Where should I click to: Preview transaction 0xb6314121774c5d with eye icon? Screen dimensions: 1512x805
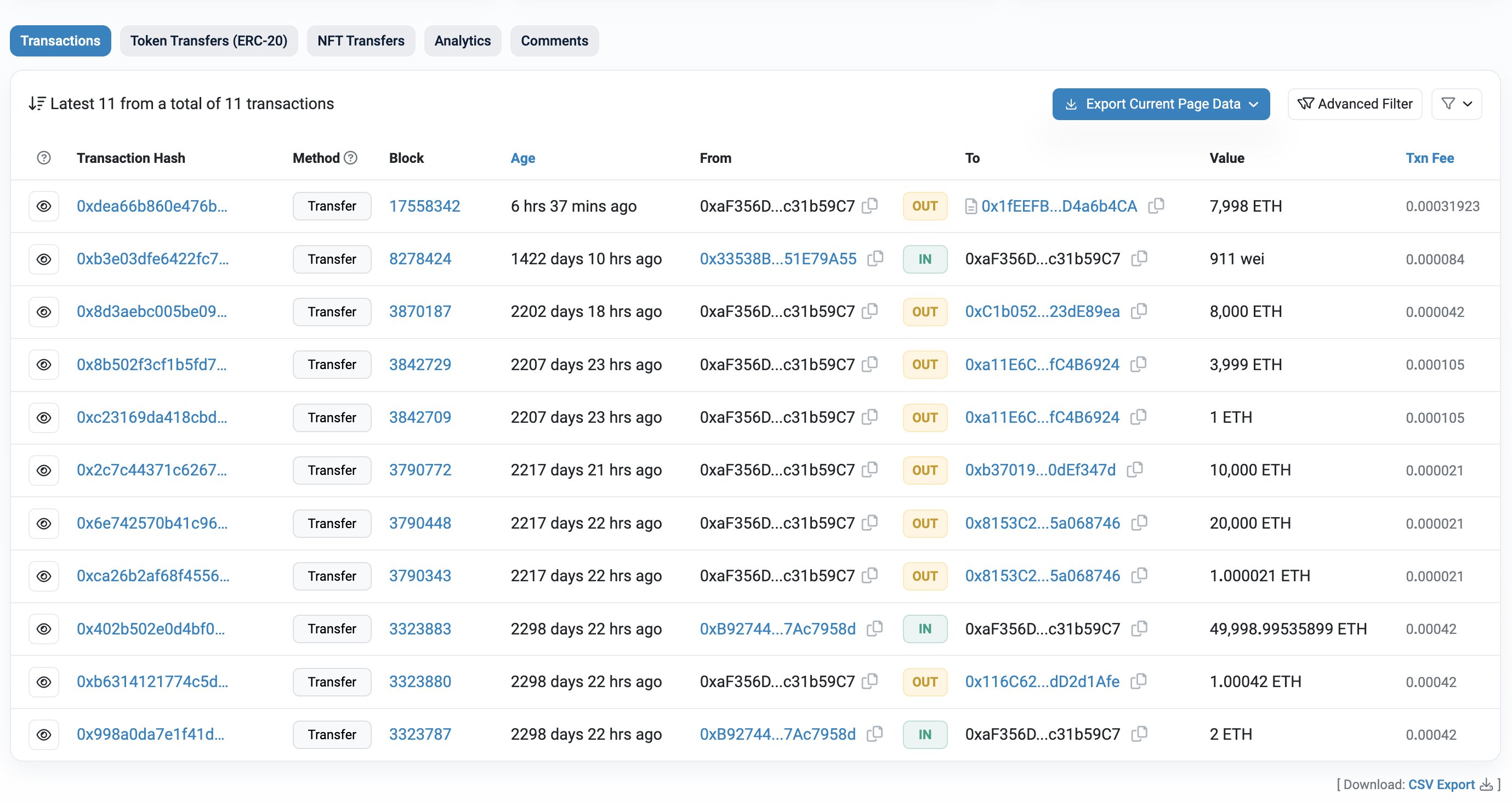(44, 682)
